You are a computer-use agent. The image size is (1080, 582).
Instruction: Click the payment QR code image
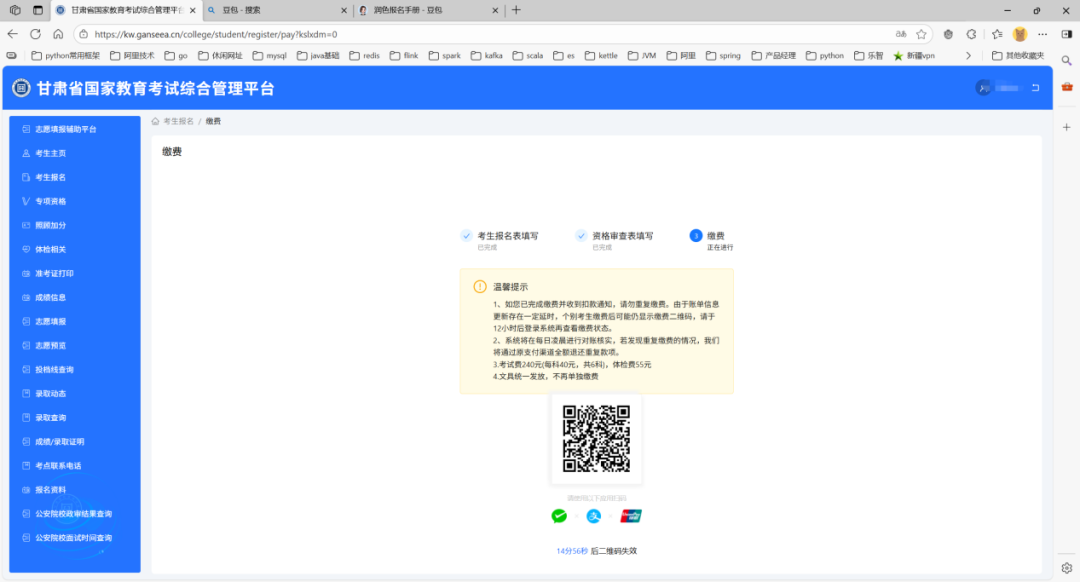595,439
